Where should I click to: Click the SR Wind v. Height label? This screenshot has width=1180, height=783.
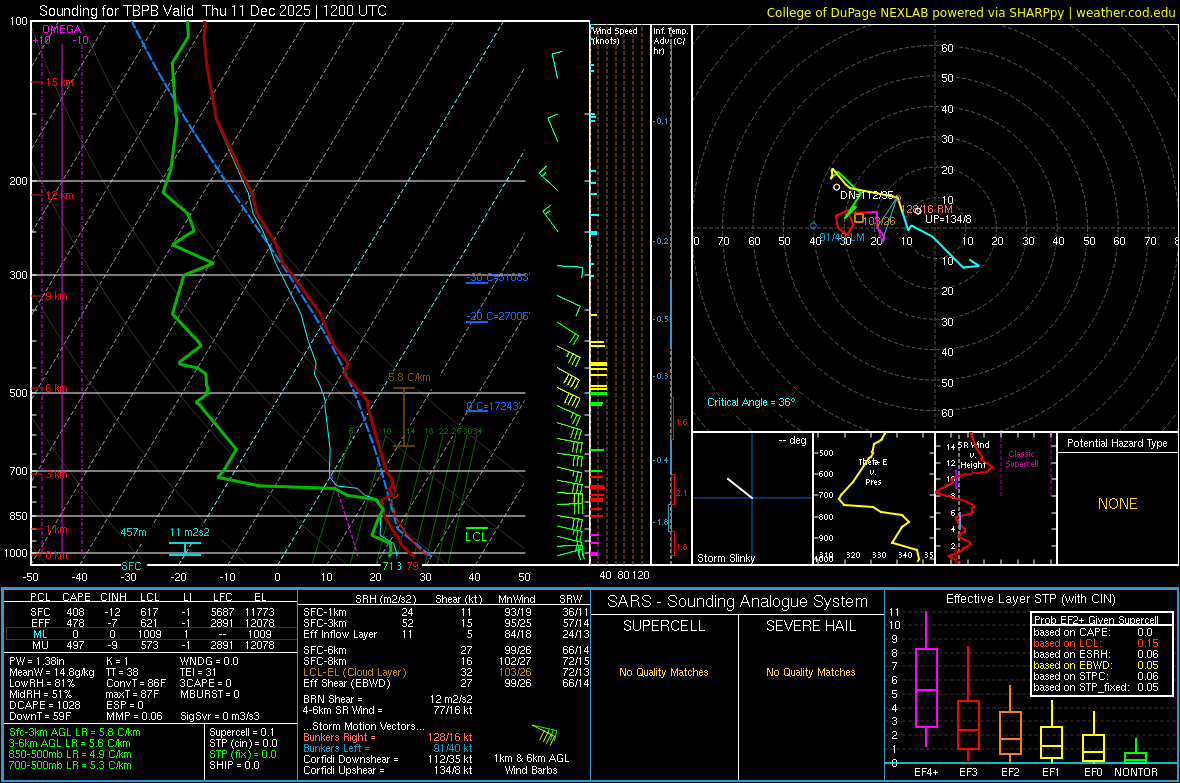tap(973, 455)
